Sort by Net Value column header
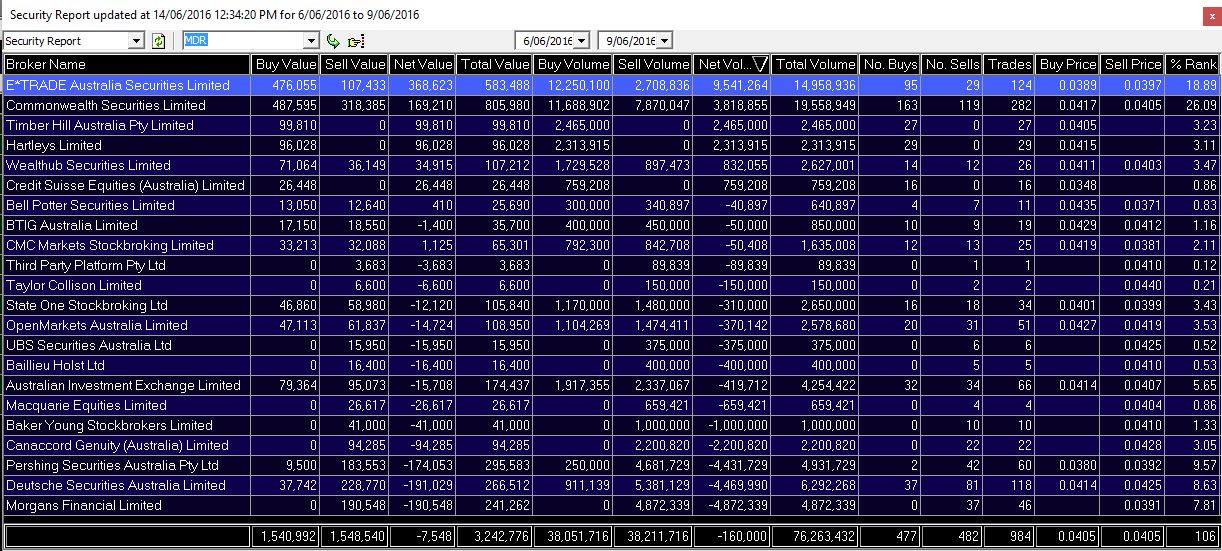 pos(422,64)
